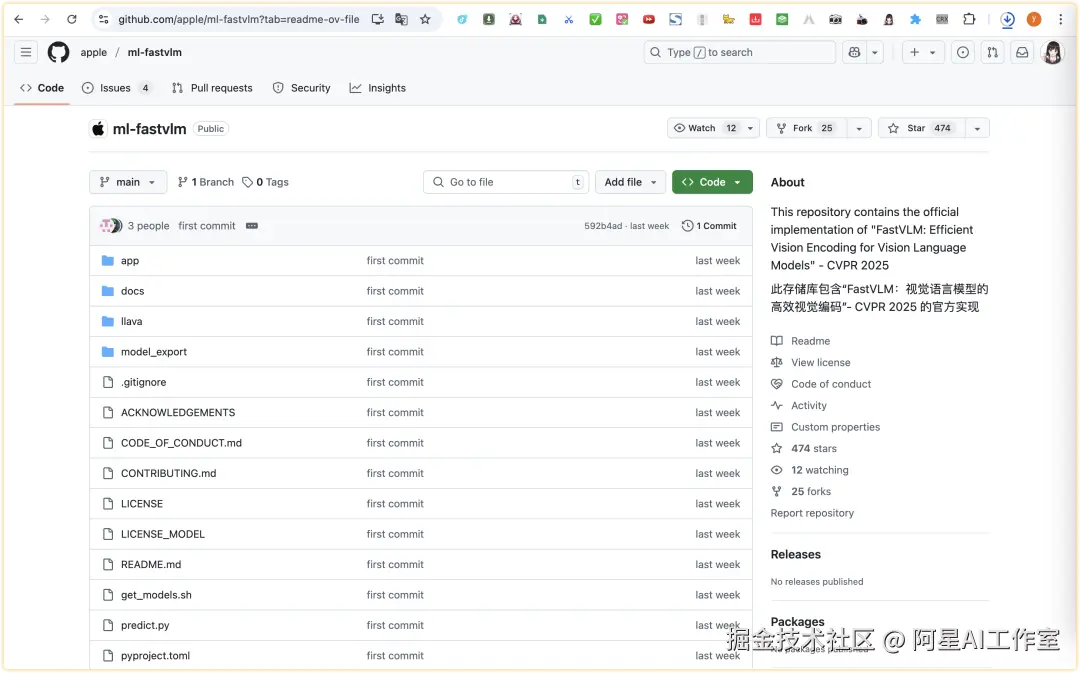Switch to the Insights tab
The height and width of the screenshot is (673, 1080).
pyautogui.click(x=377, y=88)
